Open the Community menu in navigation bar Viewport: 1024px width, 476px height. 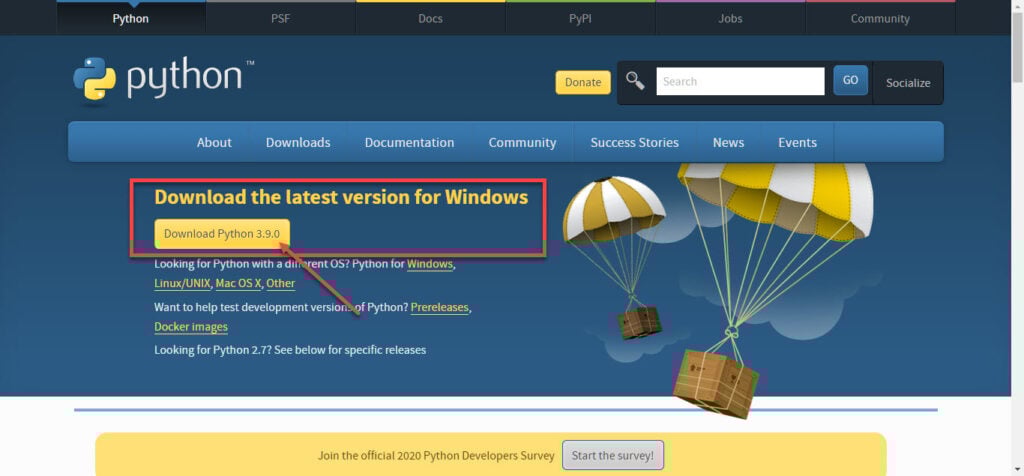click(x=522, y=142)
